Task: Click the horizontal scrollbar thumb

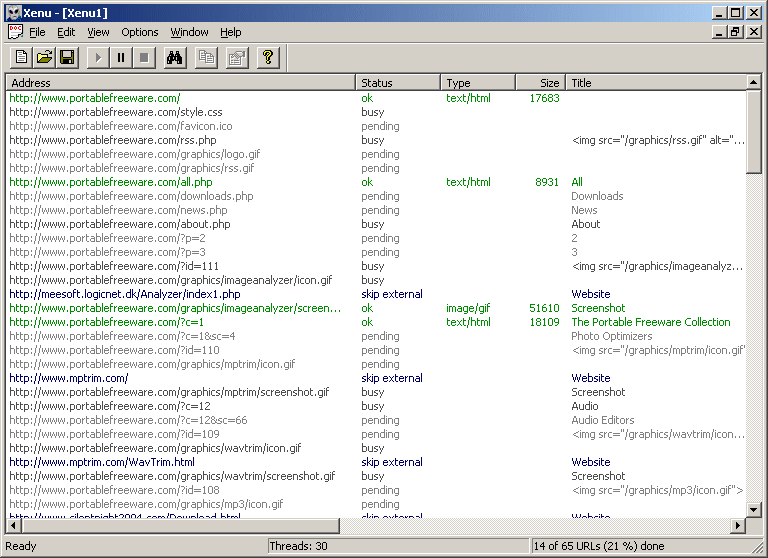Action: tap(180, 526)
